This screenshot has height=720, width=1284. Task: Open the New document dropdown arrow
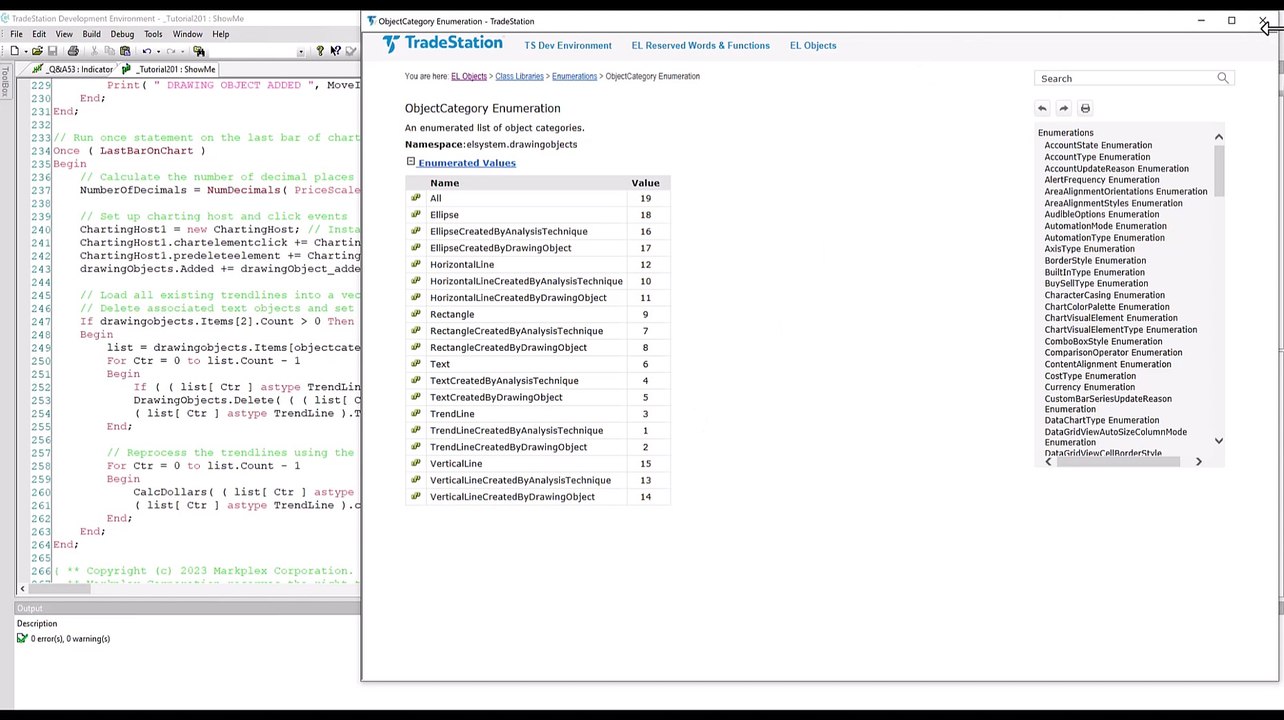[24, 51]
